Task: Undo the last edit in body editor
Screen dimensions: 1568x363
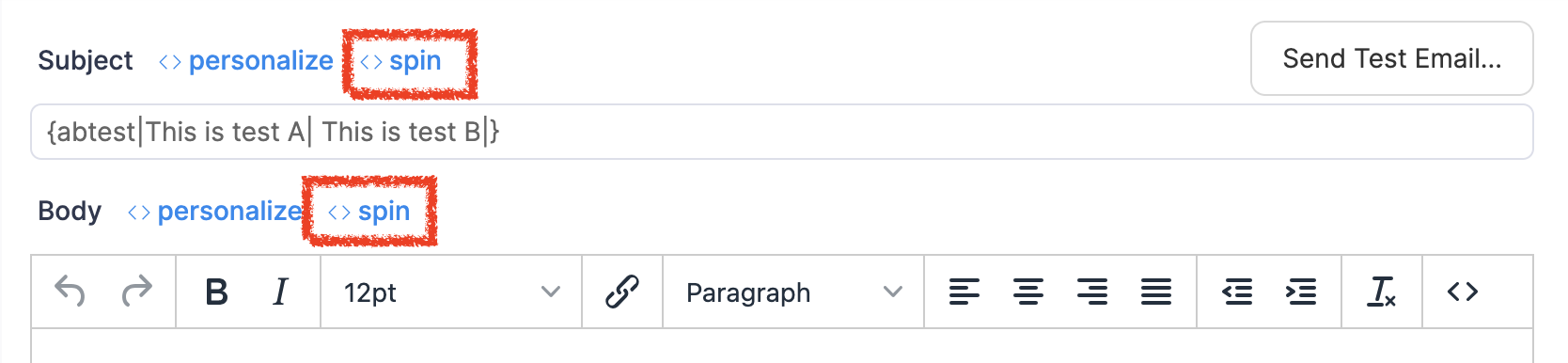Action: (71, 292)
